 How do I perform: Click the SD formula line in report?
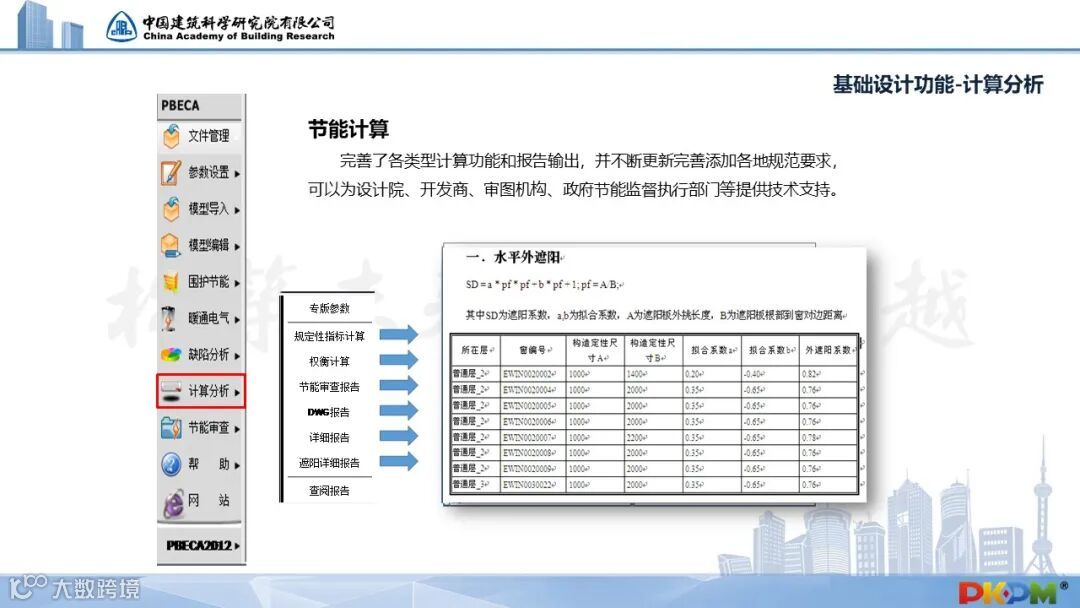tap(543, 284)
